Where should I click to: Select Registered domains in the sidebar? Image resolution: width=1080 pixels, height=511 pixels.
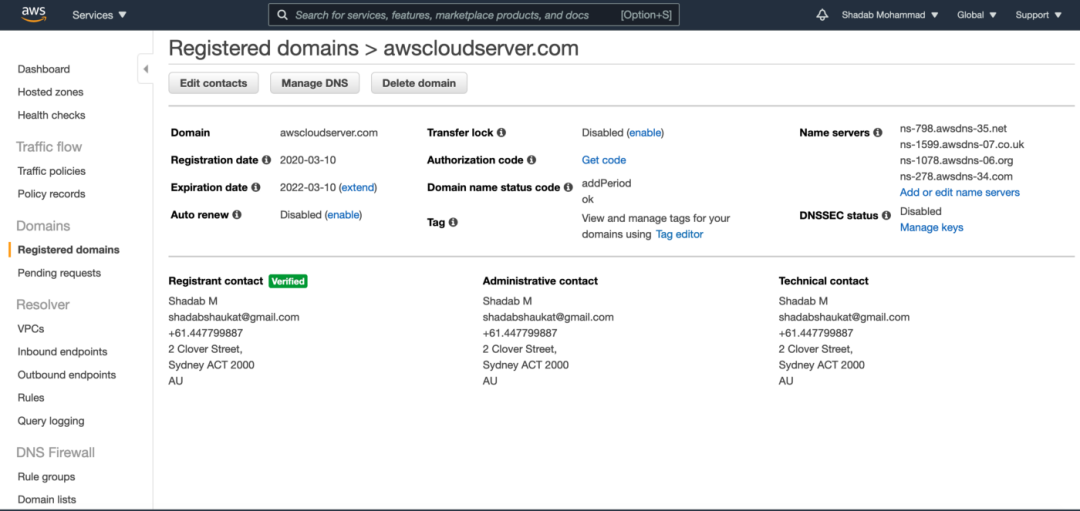pyautogui.click(x=68, y=249)
